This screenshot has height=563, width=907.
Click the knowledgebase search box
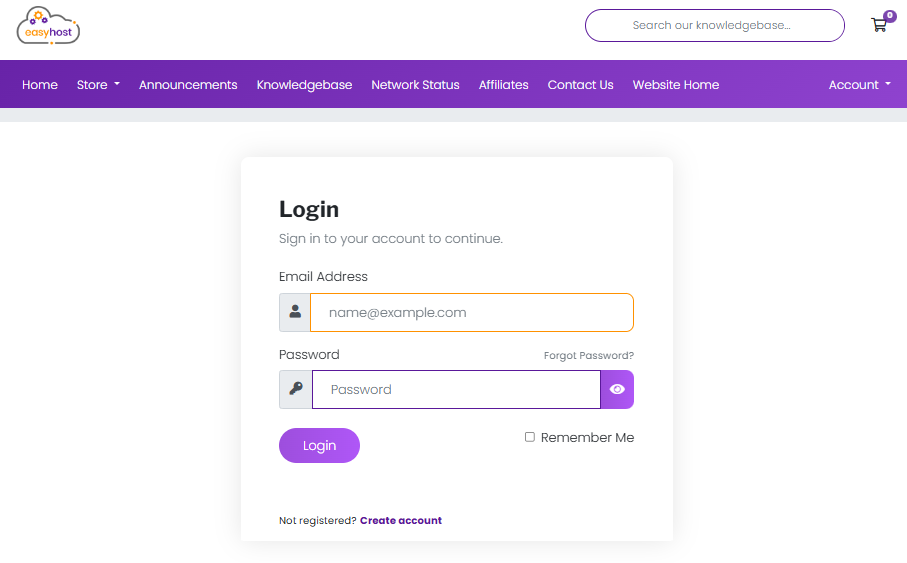(x=714, y=25)
